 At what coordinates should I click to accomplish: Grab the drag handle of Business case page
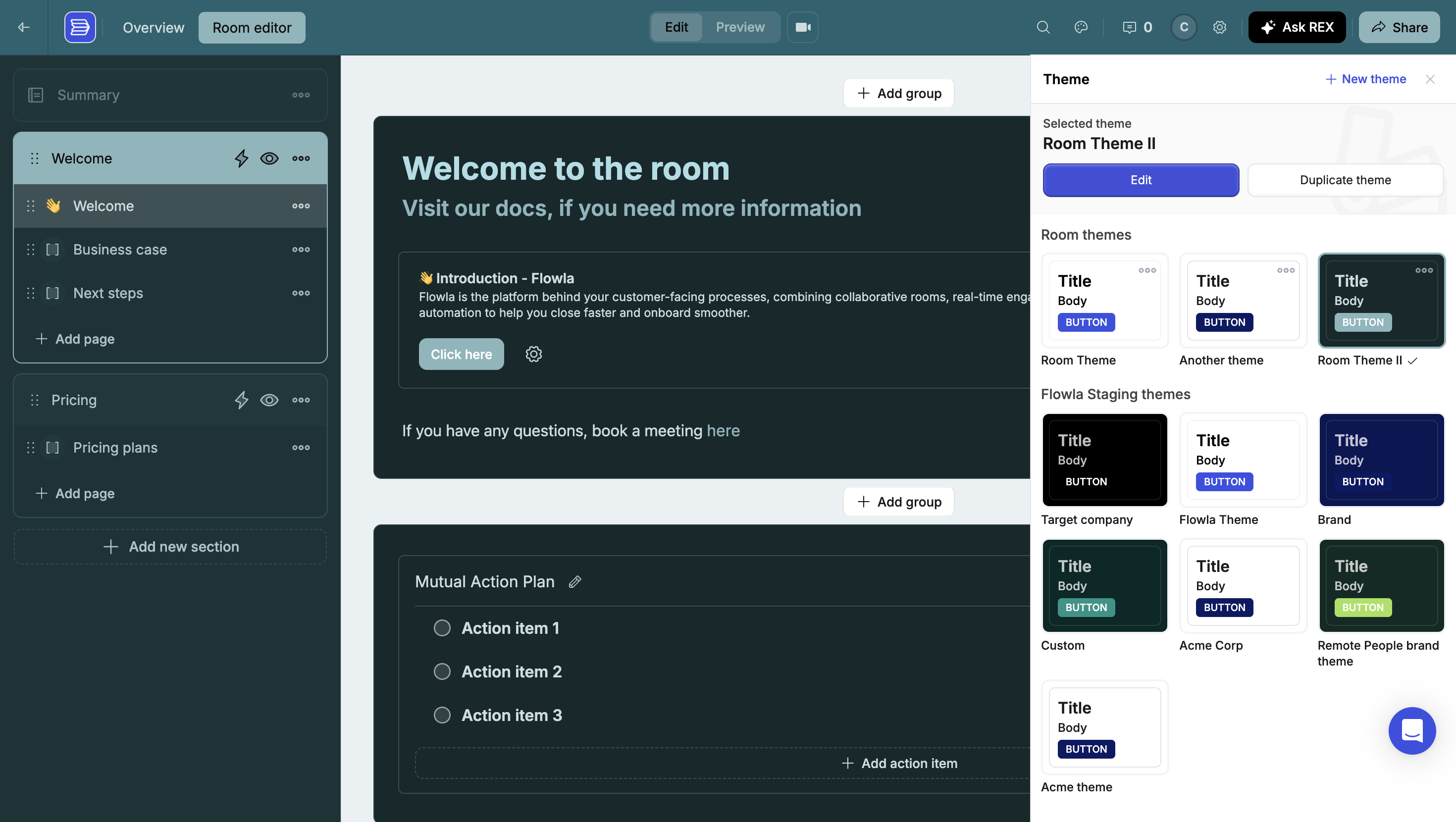pyautogui.click(x=31, y=249)
